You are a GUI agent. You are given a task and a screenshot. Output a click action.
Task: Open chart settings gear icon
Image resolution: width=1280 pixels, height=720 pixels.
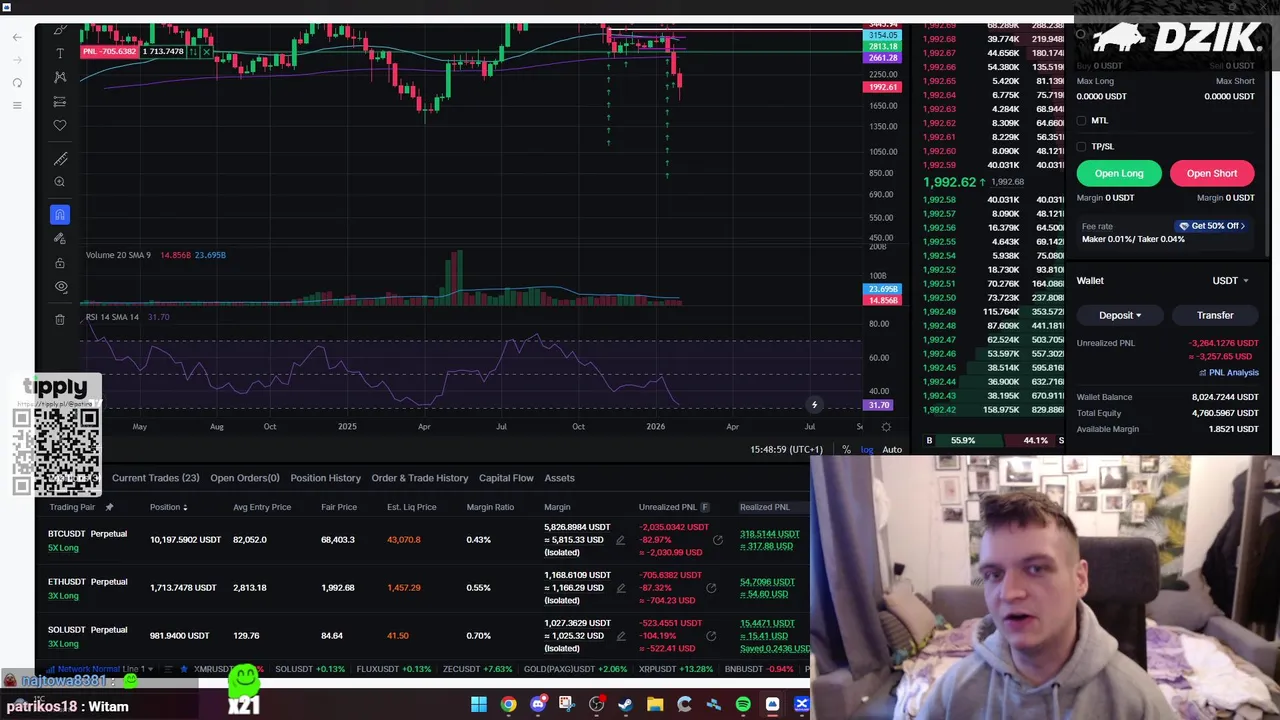pyautogui.click(x=886, y=427)
